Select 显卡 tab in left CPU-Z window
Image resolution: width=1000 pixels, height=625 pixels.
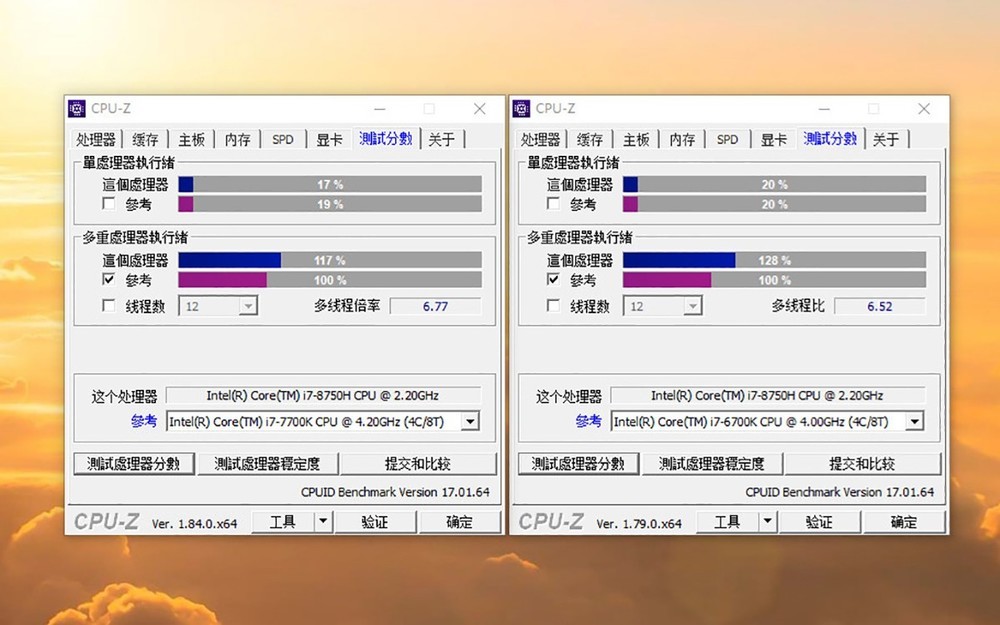pyautogui.click(x=329, y=139)
